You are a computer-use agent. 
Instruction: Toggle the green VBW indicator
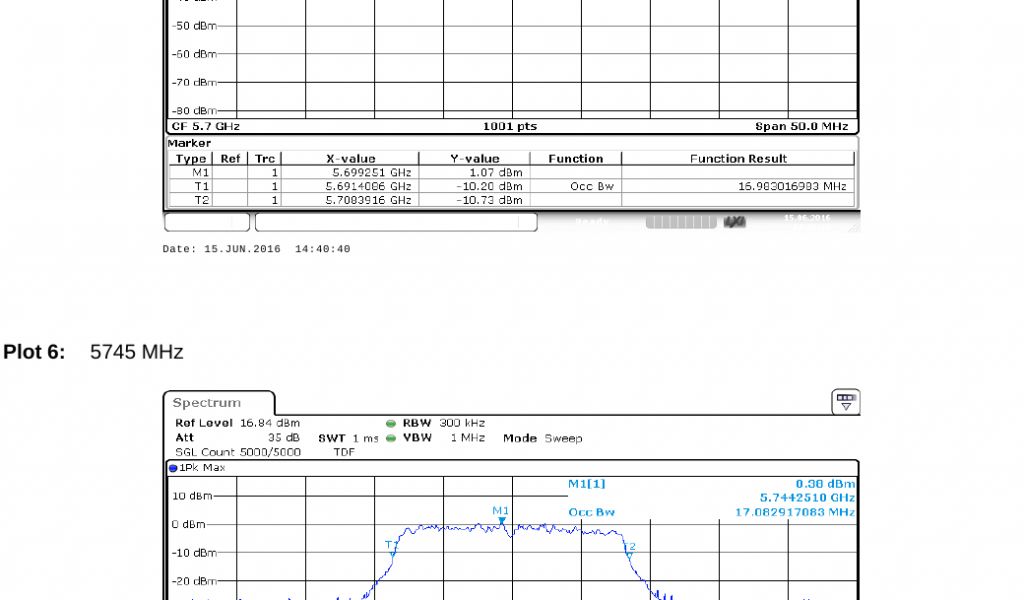[390, 438]
